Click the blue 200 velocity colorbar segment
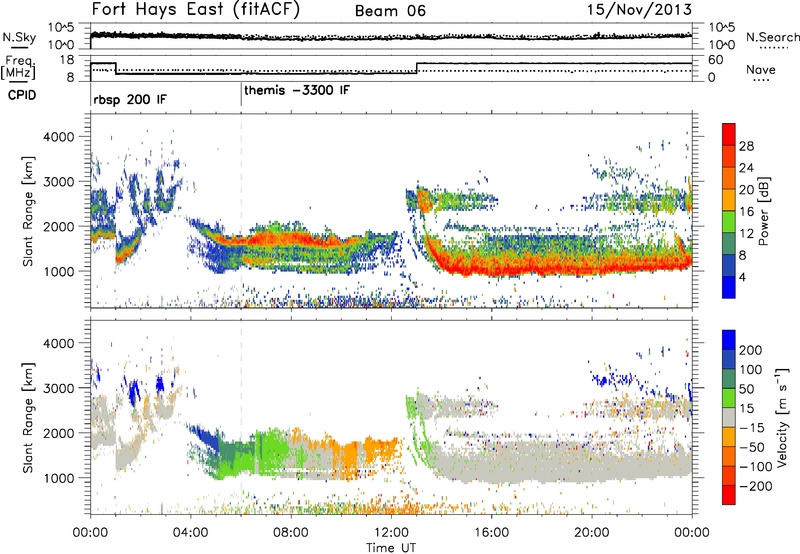Image resolution: width=800 pixels, height=554 pixels. point(729,340)
